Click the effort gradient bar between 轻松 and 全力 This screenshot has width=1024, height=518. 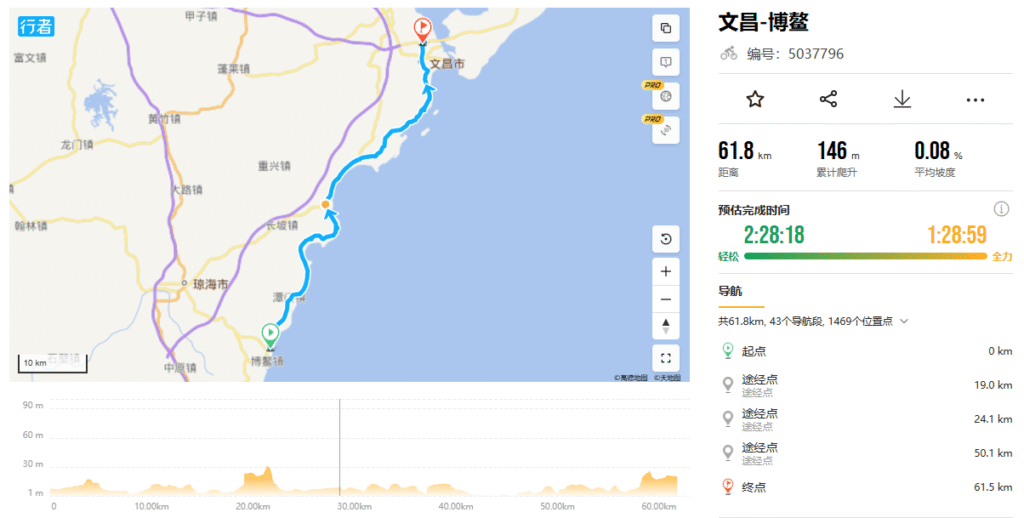pyautogui.click(x=865, y=256)
